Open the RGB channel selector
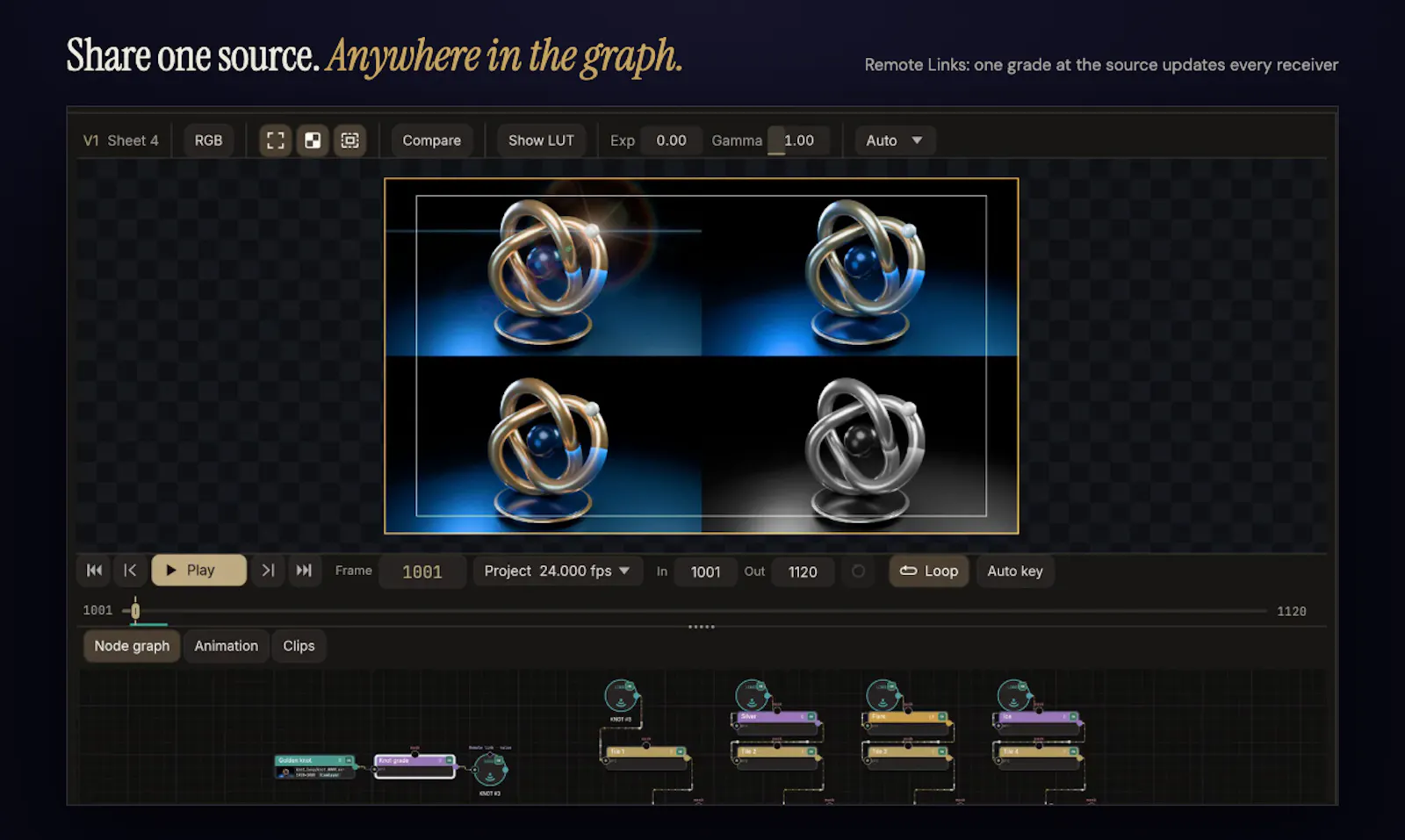This screenshot has height=840, width=1405. (208, 140)
